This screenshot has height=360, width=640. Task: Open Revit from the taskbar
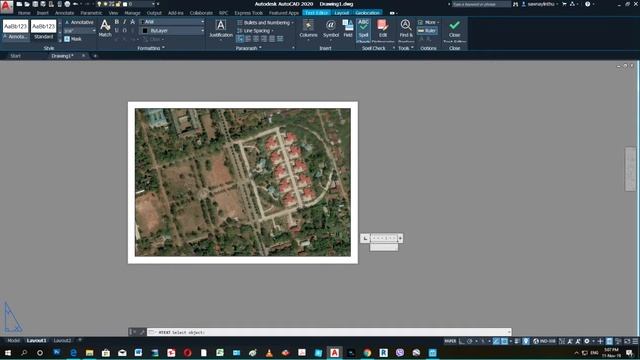pos(383,353)
